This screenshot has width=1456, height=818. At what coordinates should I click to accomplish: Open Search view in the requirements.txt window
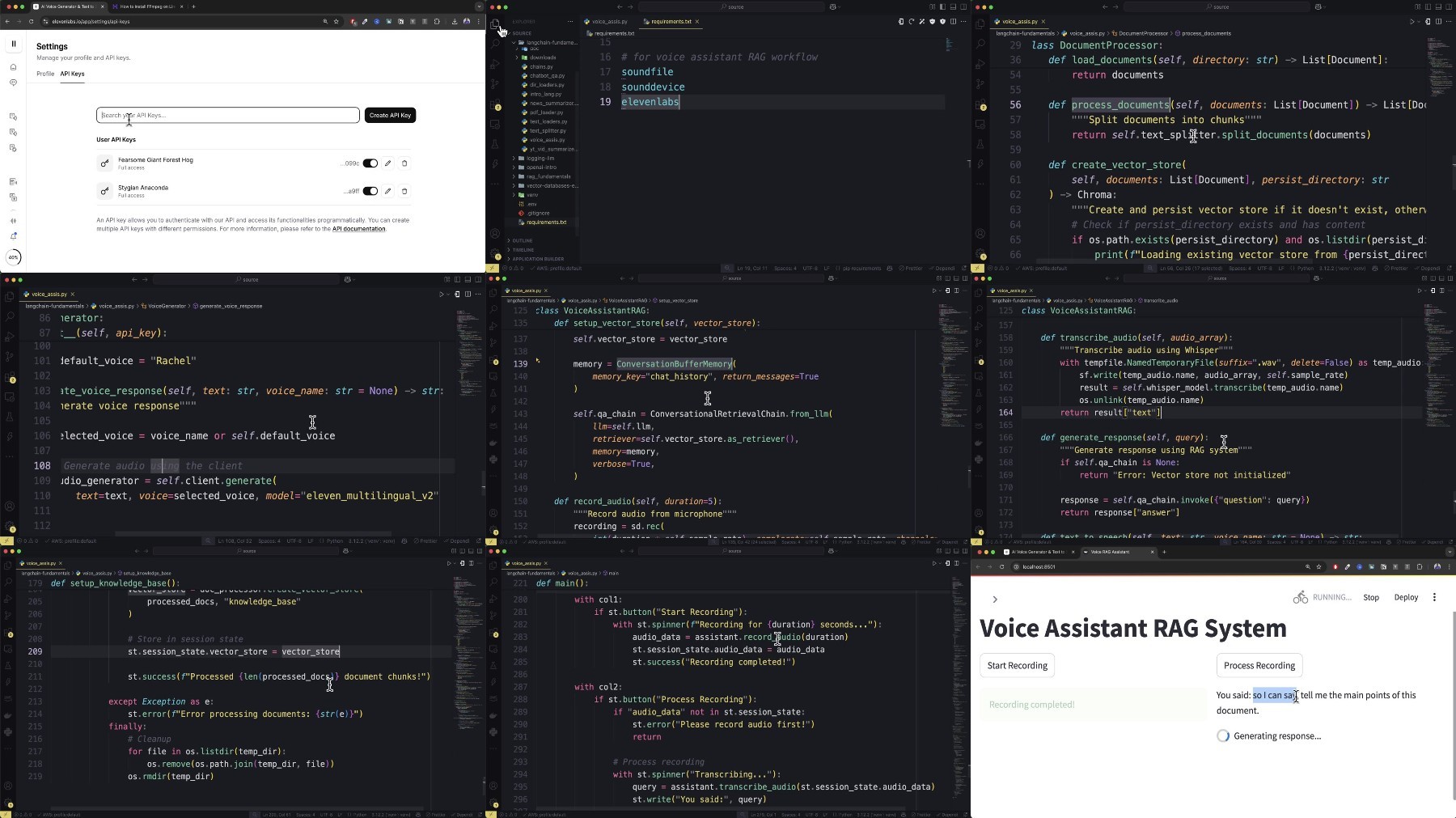coord(495,44)
